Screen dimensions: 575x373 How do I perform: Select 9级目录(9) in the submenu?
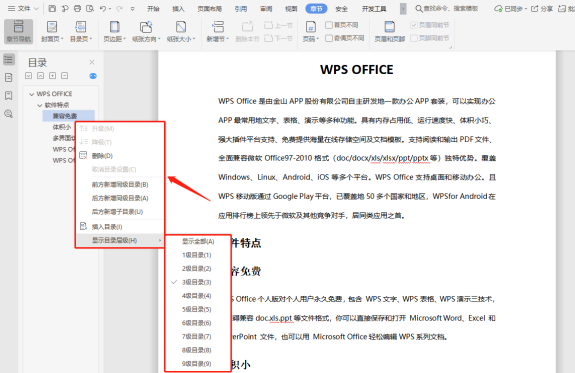198,363
